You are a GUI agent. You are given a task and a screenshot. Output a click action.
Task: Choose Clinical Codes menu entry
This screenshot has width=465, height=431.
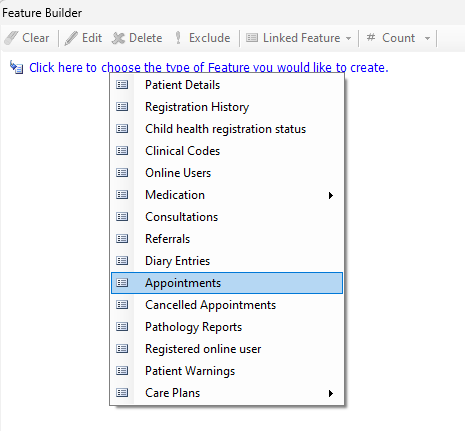coord(227,151)
